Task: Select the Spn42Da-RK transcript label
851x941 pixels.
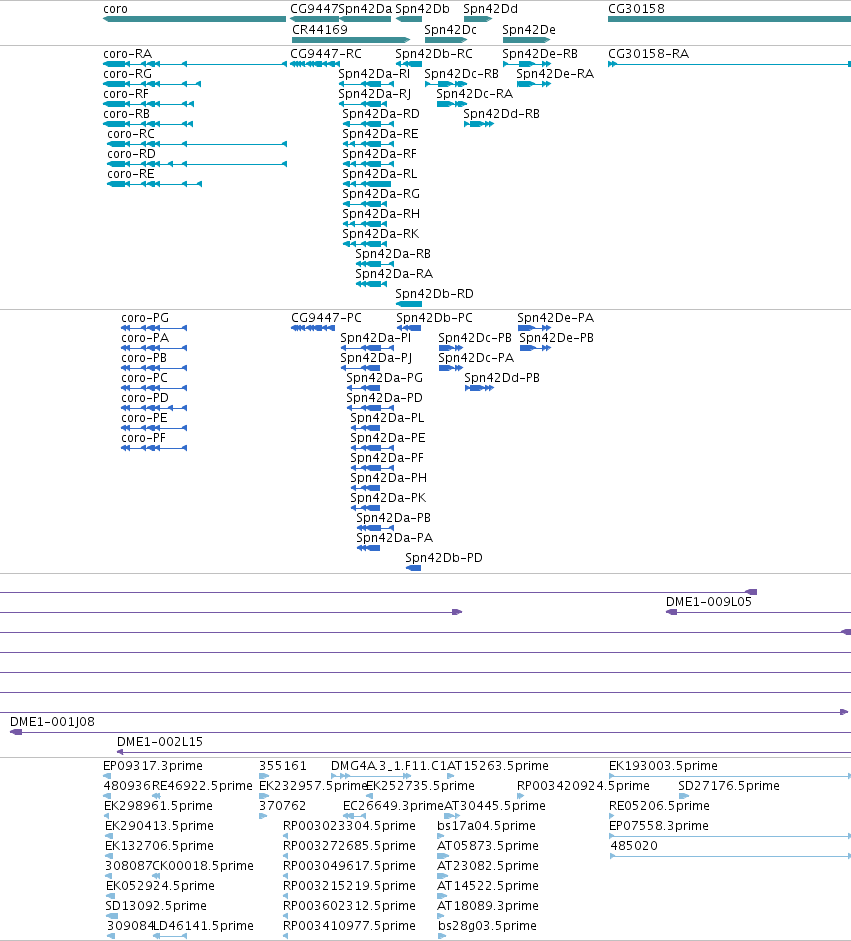Action: pyautogui.click(x=380, y=234)
